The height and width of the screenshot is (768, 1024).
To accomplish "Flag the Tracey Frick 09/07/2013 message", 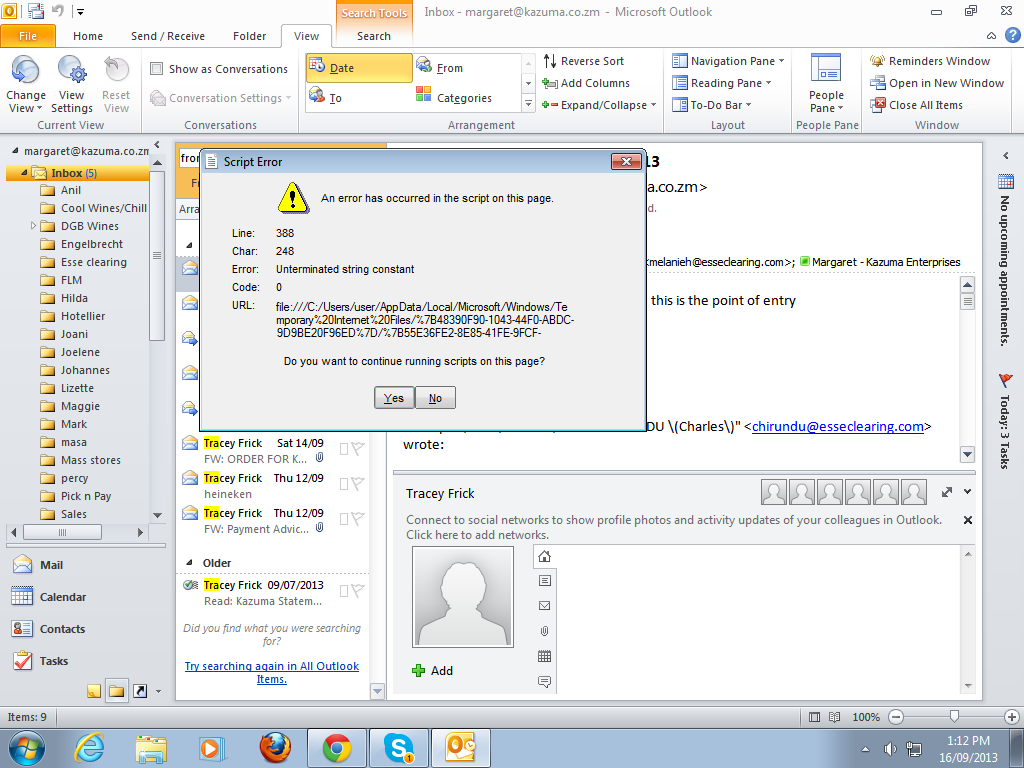I will (x=357, y=590).
